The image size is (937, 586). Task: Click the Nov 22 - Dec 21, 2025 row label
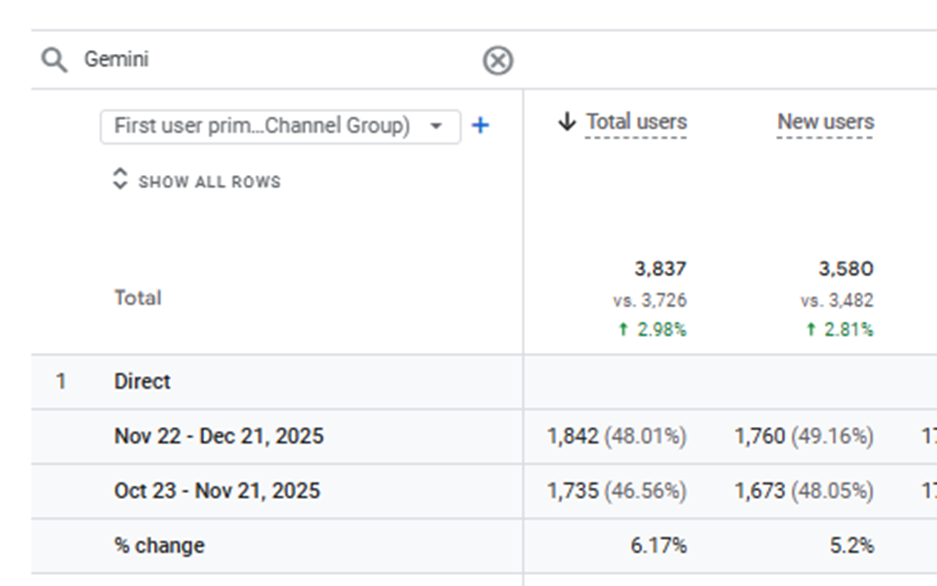(218, 436)
